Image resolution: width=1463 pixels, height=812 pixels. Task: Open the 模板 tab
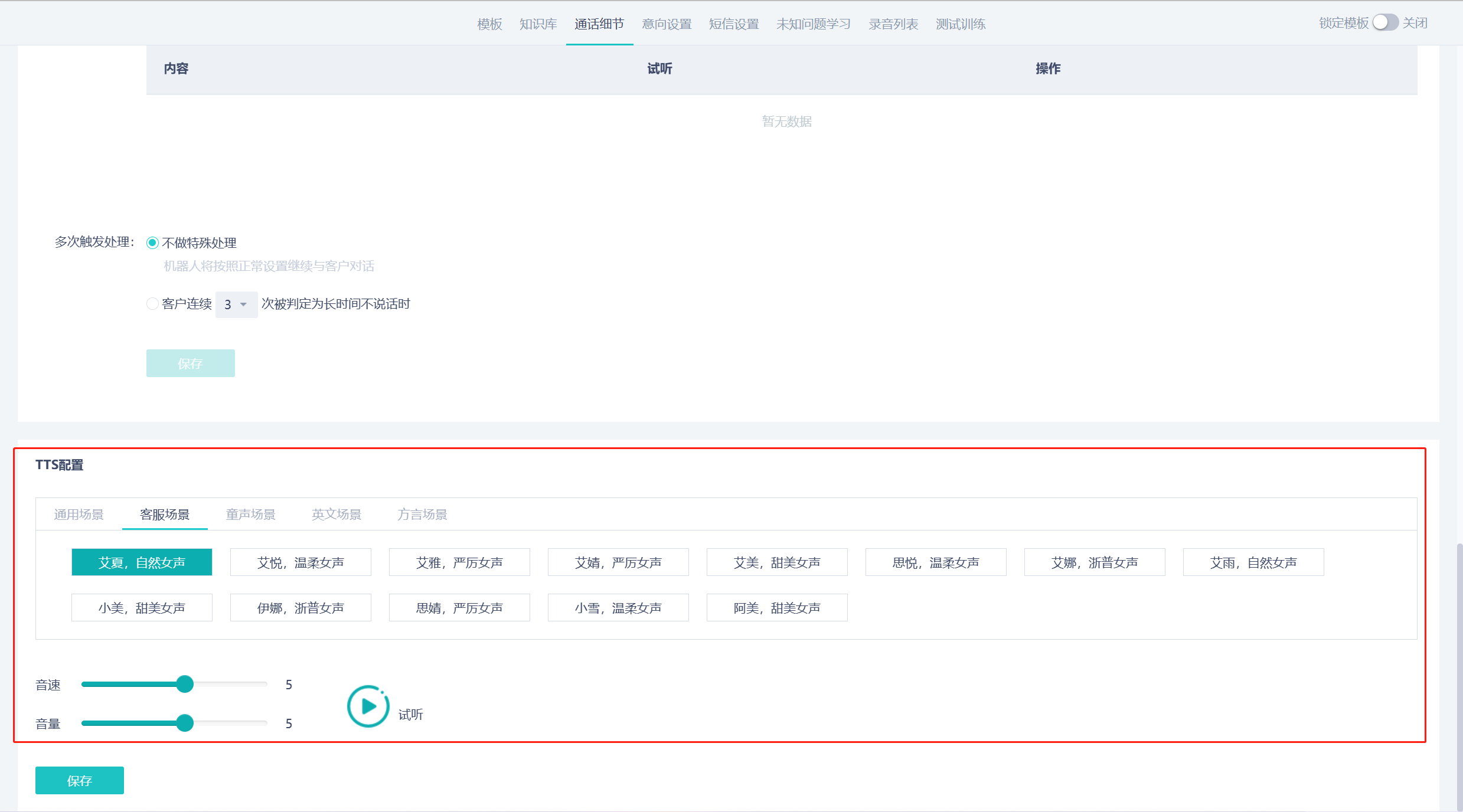point(489,24)
